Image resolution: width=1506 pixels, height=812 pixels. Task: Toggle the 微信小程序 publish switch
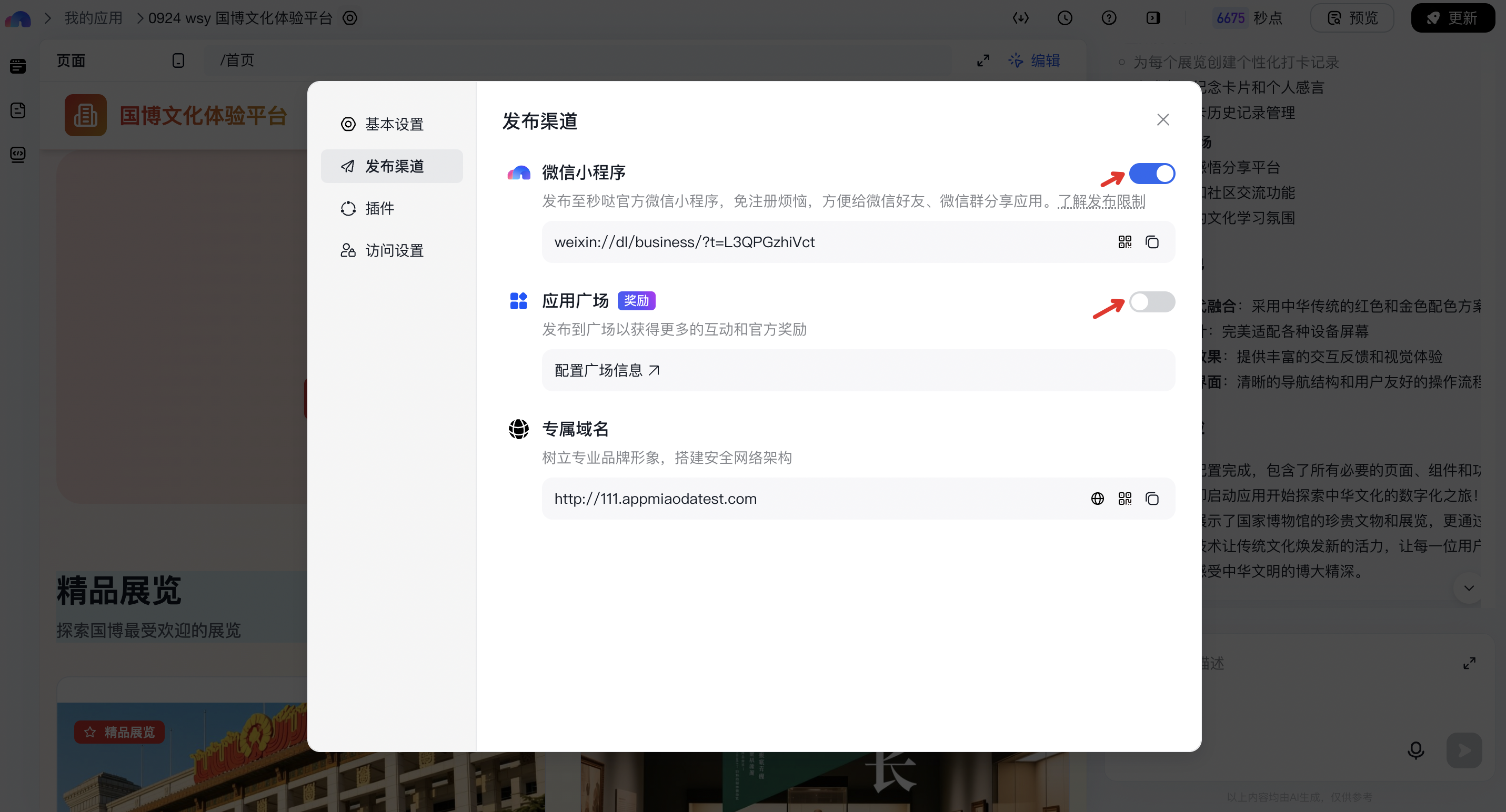pyautogui.click(x=1151, y=174)
